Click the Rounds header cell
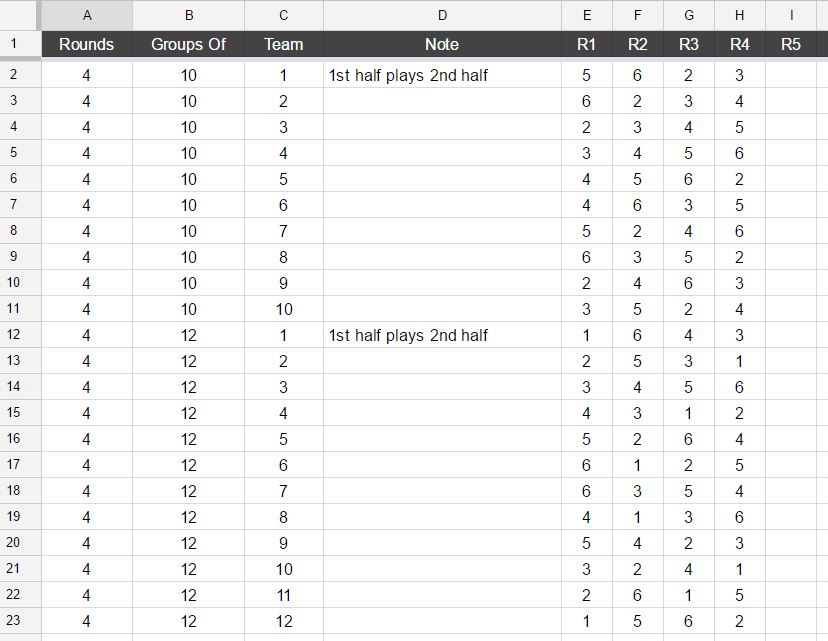Screen dimensions: 828x641 (x=87, y=44)
